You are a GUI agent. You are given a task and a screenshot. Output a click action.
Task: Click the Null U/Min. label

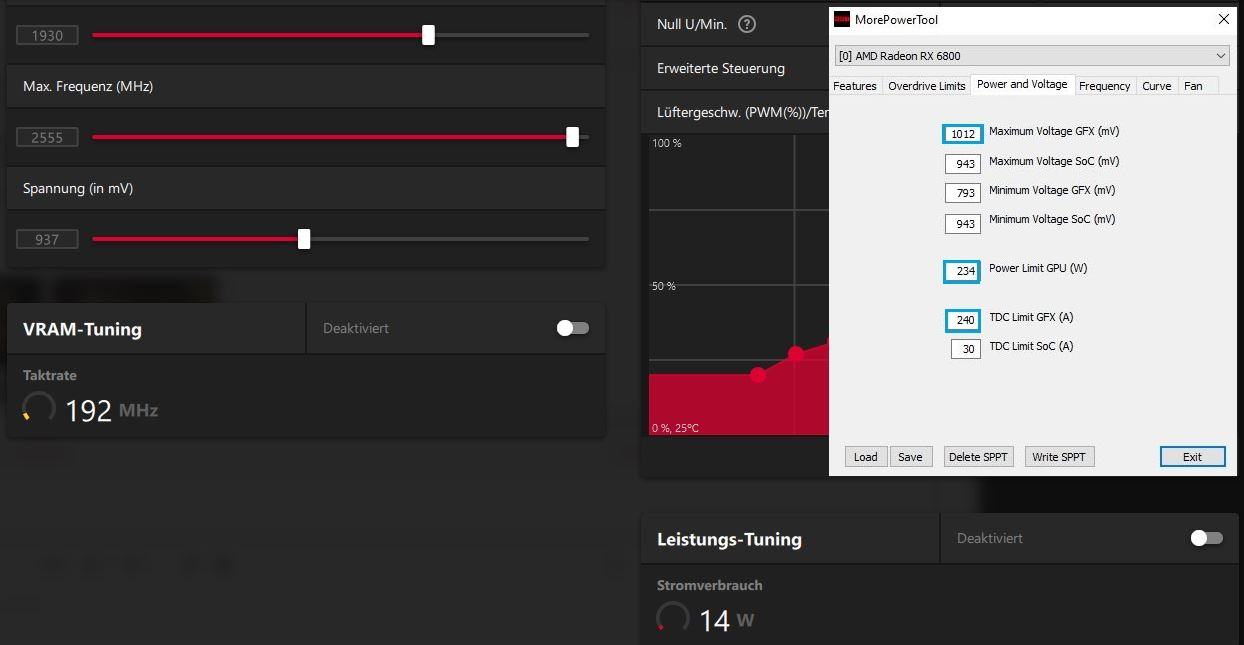pos(692,24)
